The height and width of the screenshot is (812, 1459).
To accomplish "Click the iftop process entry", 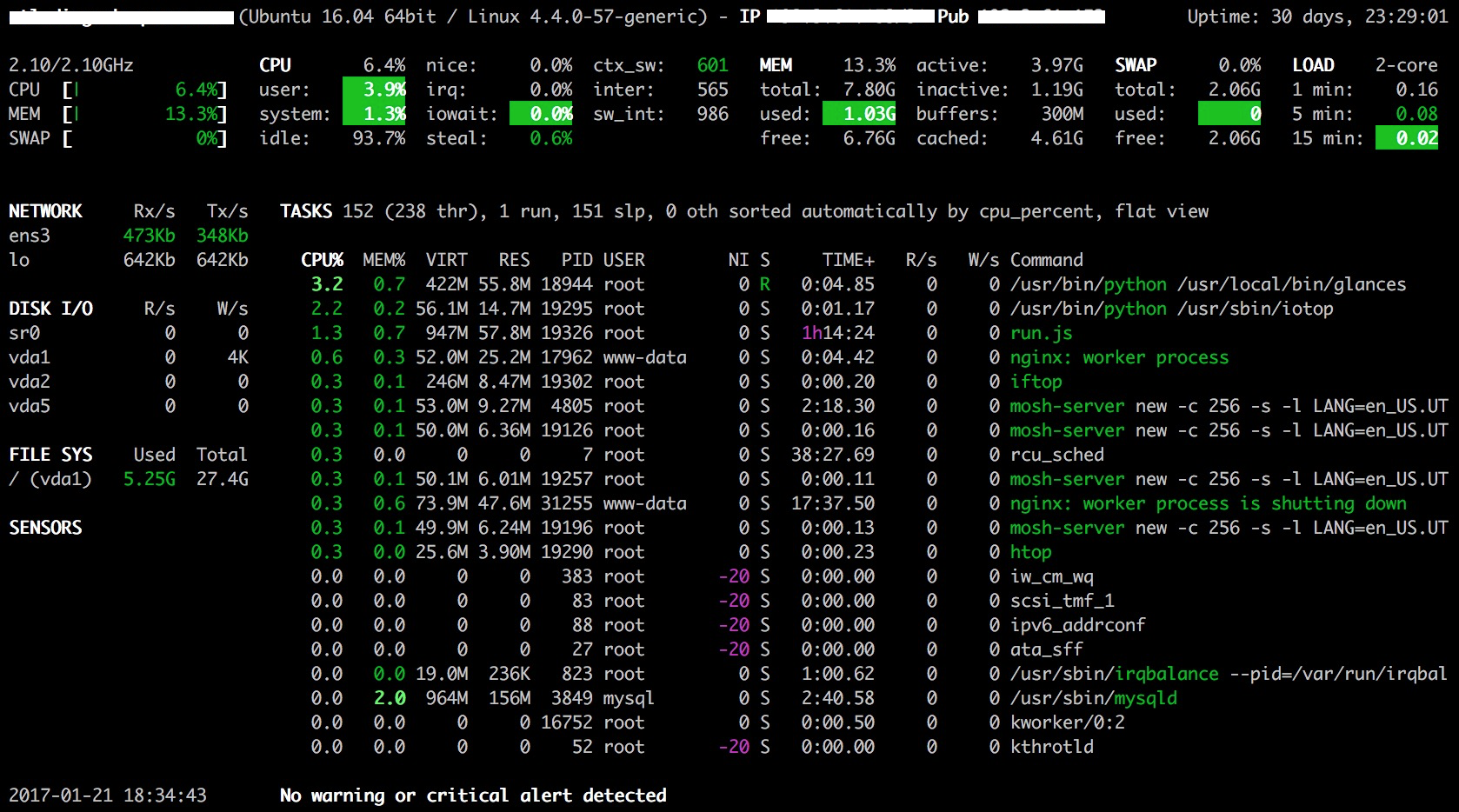I will click(1036, 382).
